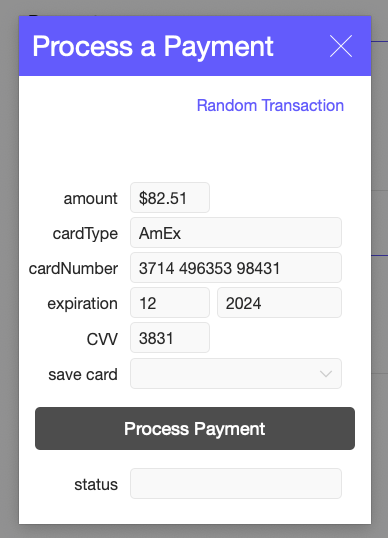The width and height of the screenshot is (388, 538).
Task: Click the CVV label text
Action: (102, 339)
